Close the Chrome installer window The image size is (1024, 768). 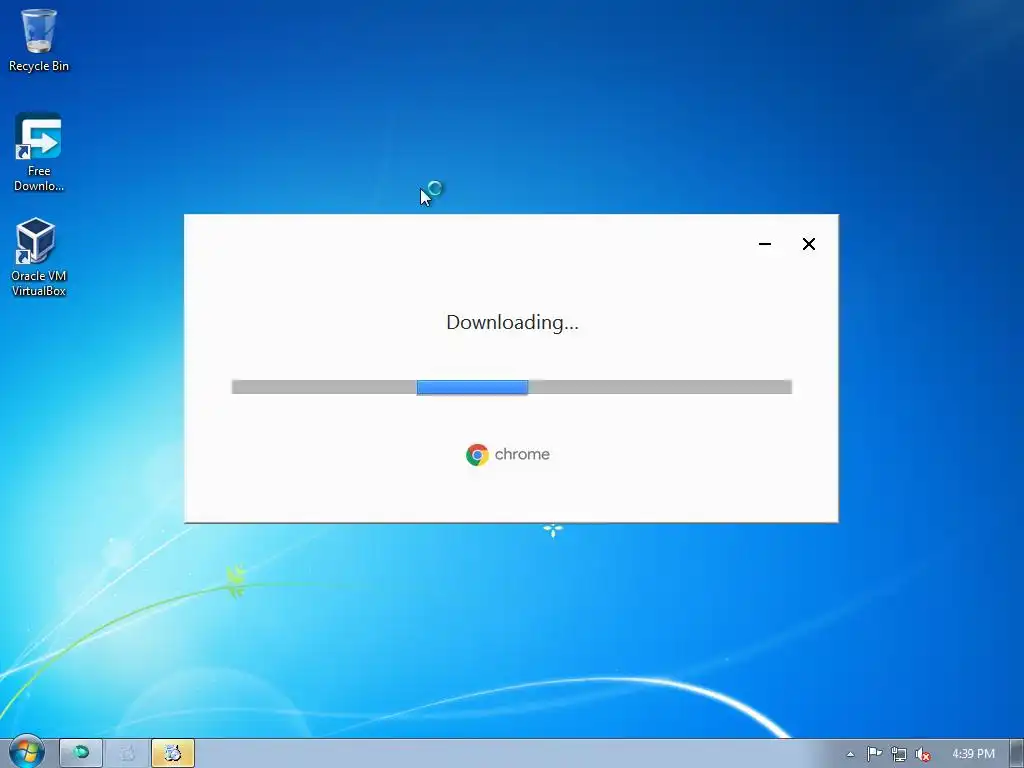(x=808, y=244)
